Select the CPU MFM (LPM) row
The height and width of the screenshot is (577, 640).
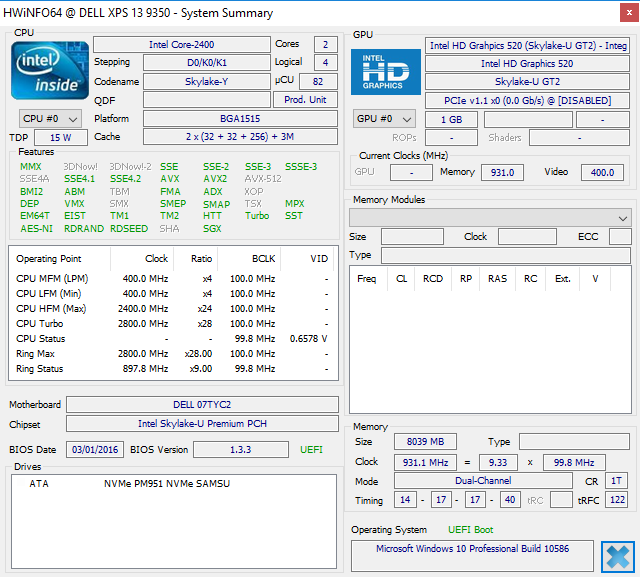(172, 279)
